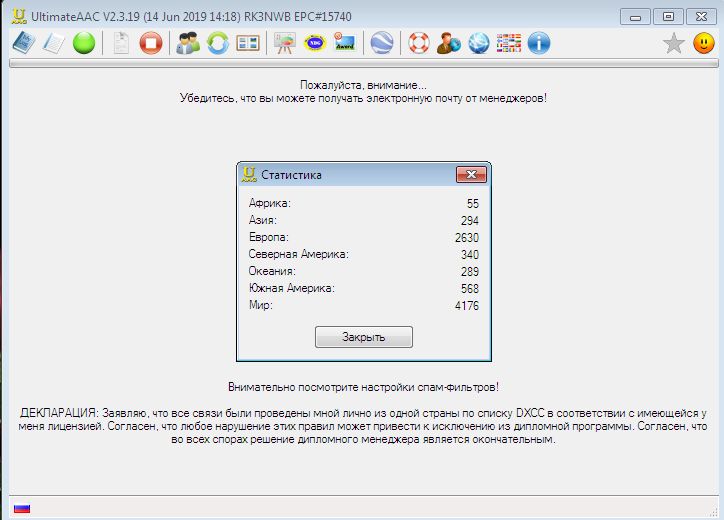Open the country flags language icon
This screenshot has height=520, width=724.
(x=509, y=43)
